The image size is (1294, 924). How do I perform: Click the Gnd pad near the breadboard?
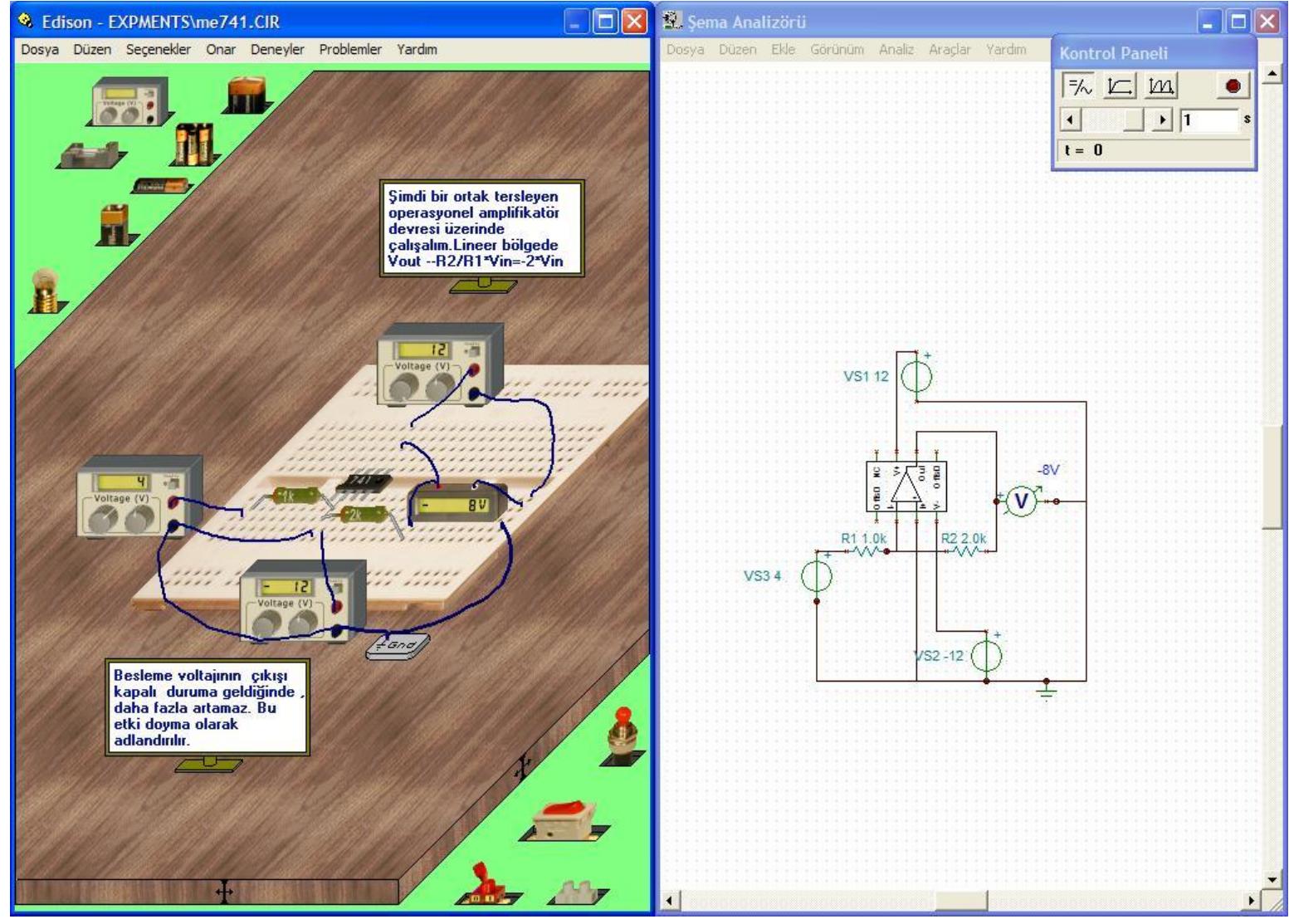(398, 647)
